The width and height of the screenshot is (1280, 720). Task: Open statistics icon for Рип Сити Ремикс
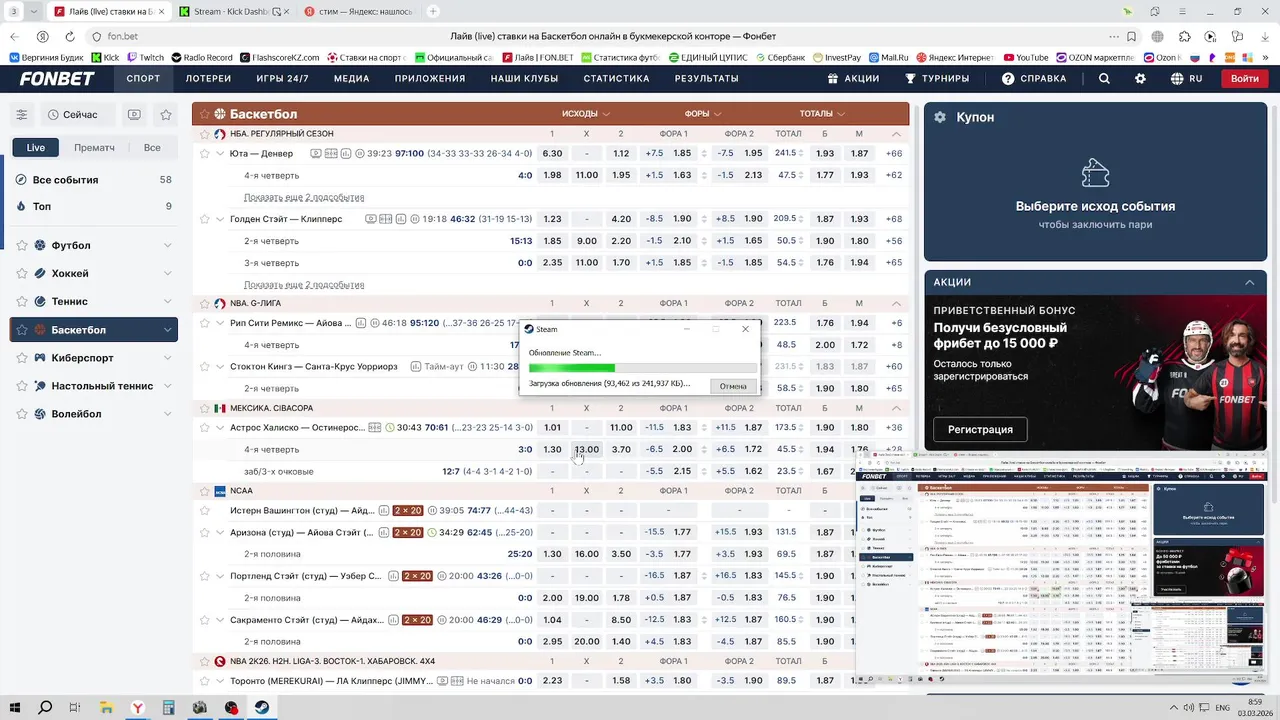tap(361, 324)
